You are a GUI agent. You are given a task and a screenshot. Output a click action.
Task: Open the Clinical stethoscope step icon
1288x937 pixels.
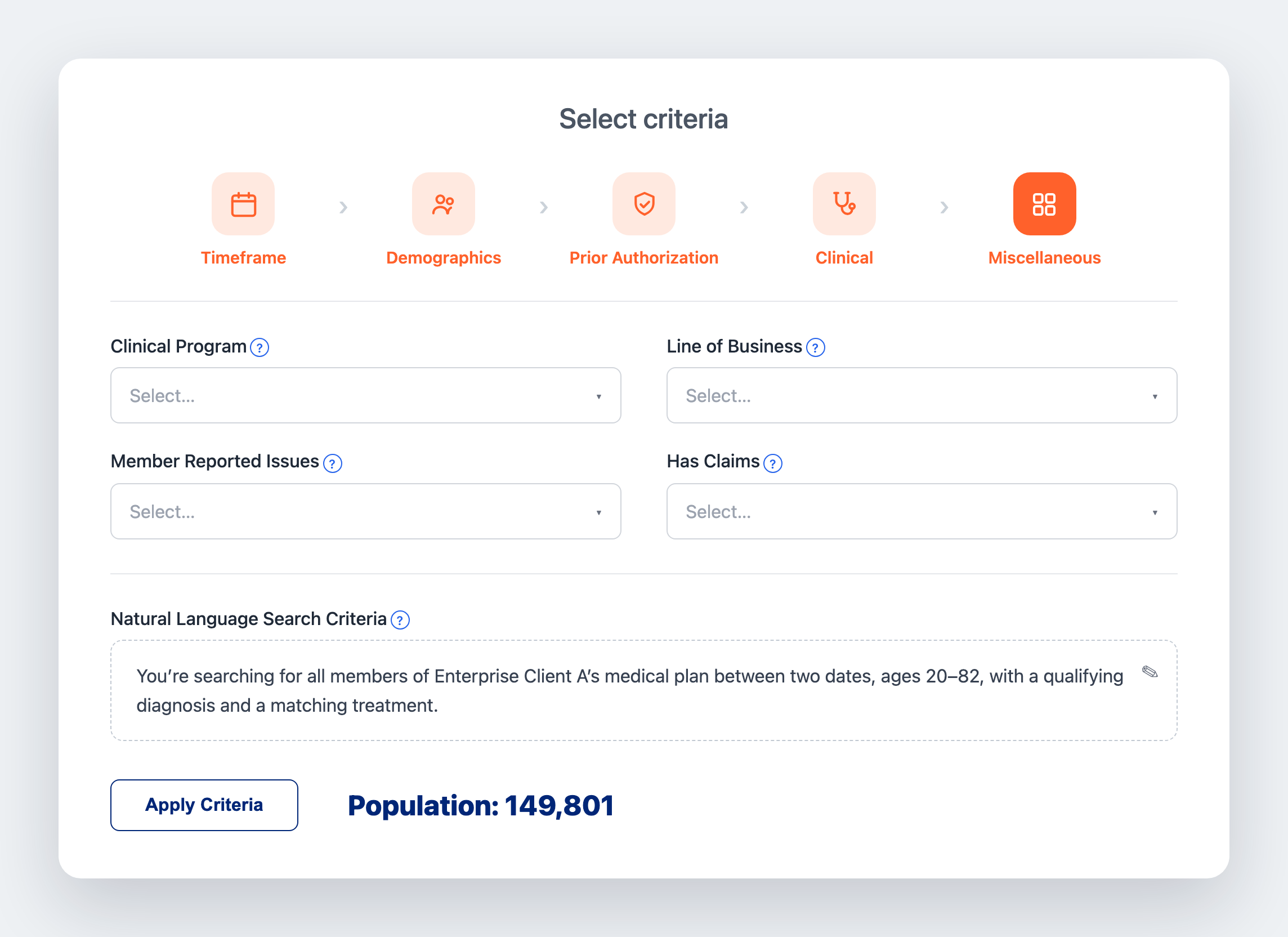844,204
